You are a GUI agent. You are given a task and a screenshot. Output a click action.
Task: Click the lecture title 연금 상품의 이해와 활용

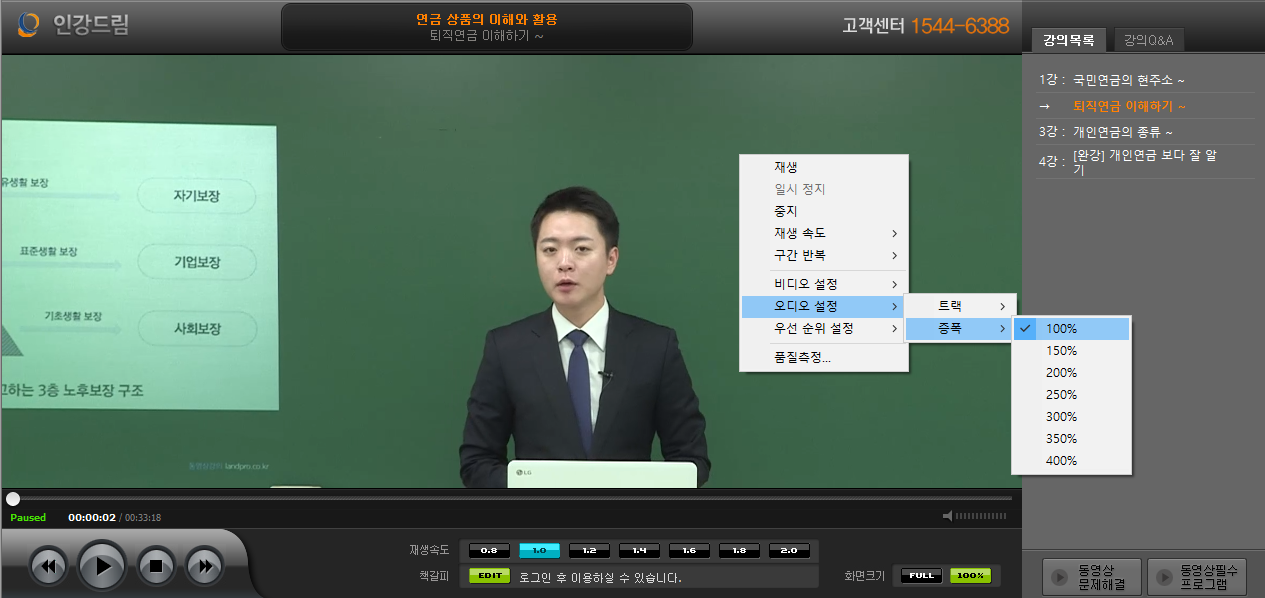[x=487, y=19]
